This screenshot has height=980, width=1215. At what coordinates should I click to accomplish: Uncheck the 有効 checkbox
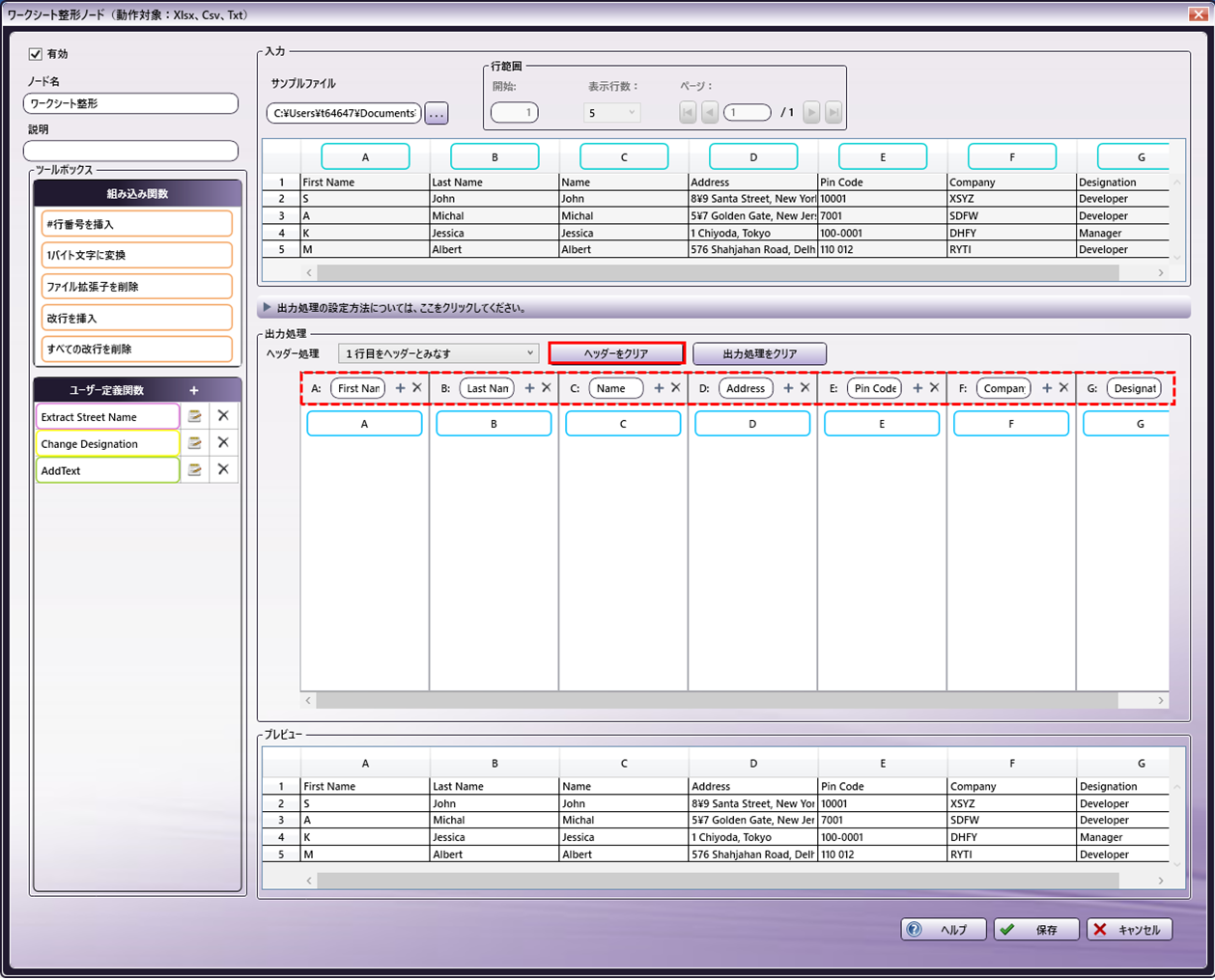(36, 54)
